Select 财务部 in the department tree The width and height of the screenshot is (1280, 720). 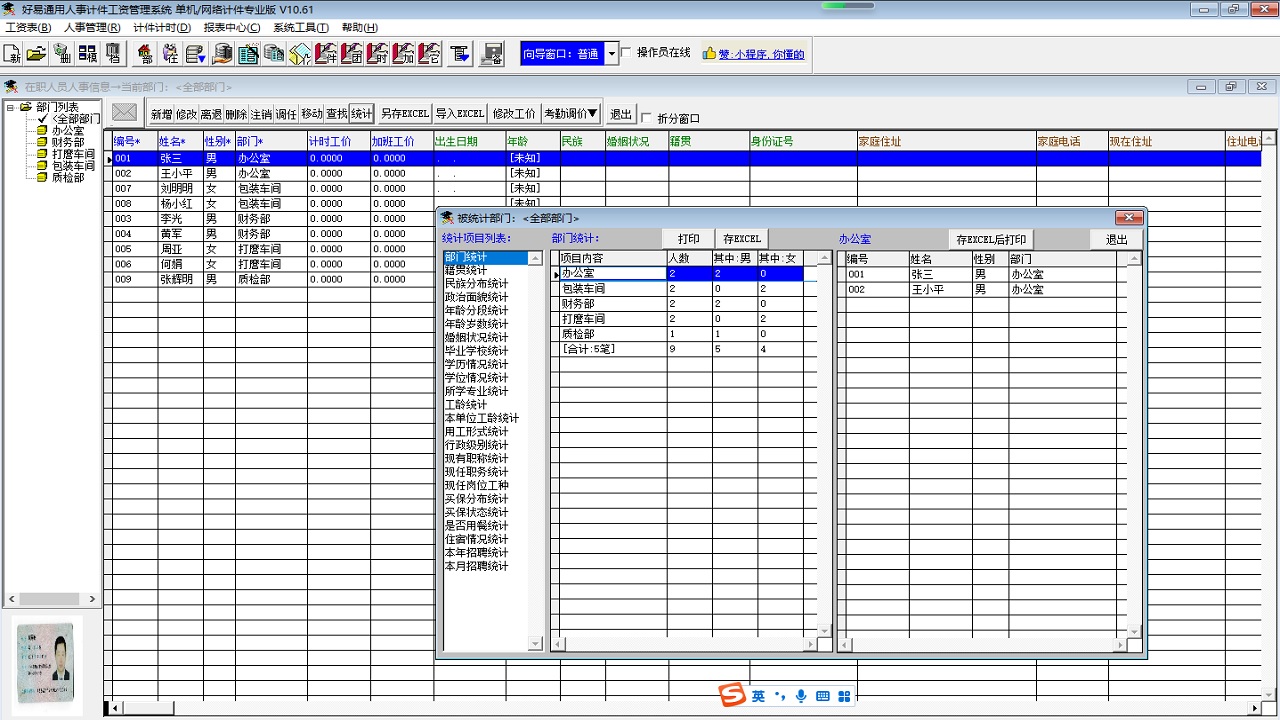pyautogui.click(x=68, y=142)
